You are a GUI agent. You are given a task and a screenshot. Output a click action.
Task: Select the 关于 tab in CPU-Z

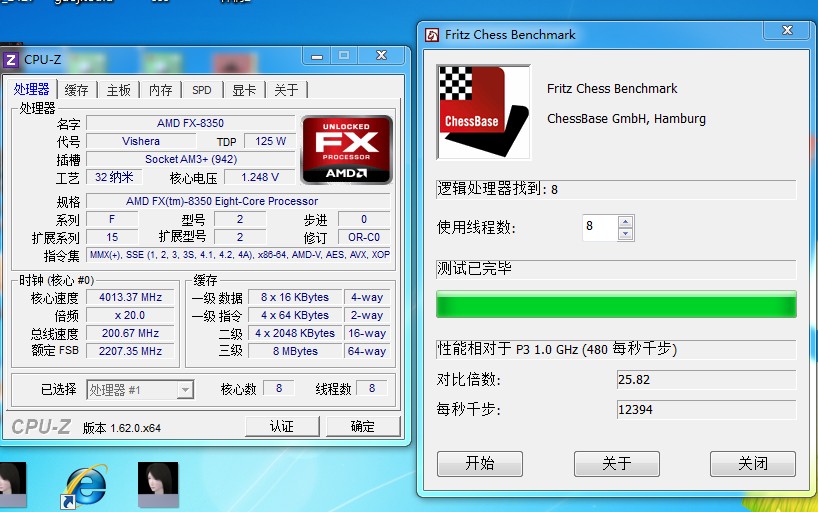(286, 90)
